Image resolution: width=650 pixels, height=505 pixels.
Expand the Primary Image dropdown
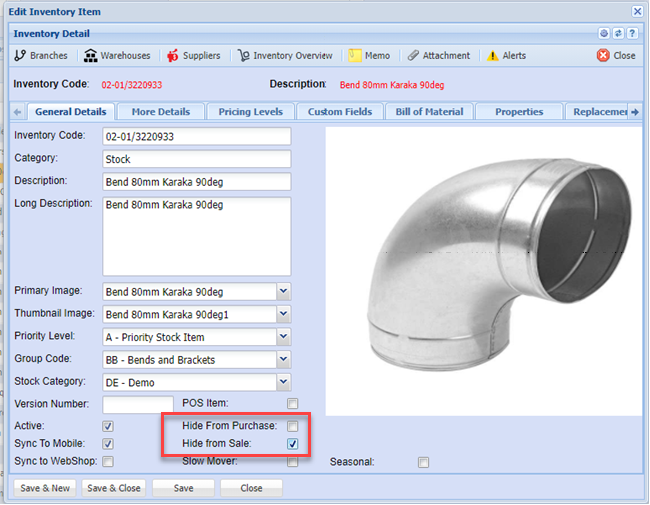pyautogui.click(x=283, y=292)
